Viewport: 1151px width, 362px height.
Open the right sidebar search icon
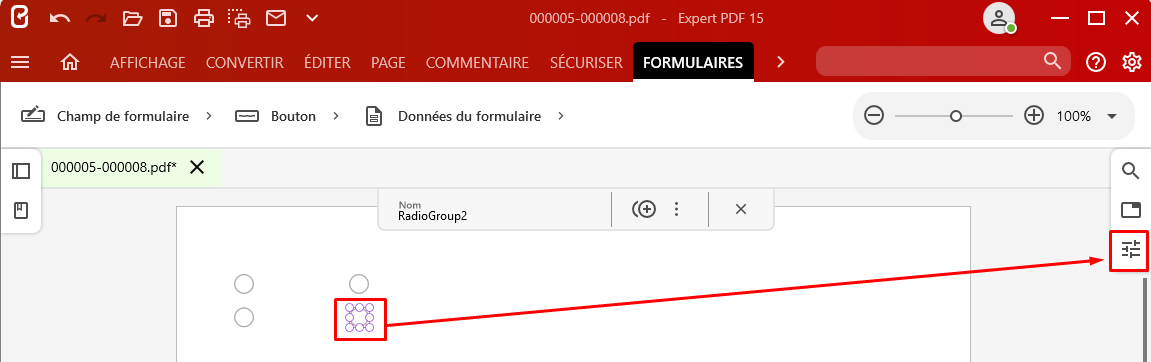(x=1131, y=171)
